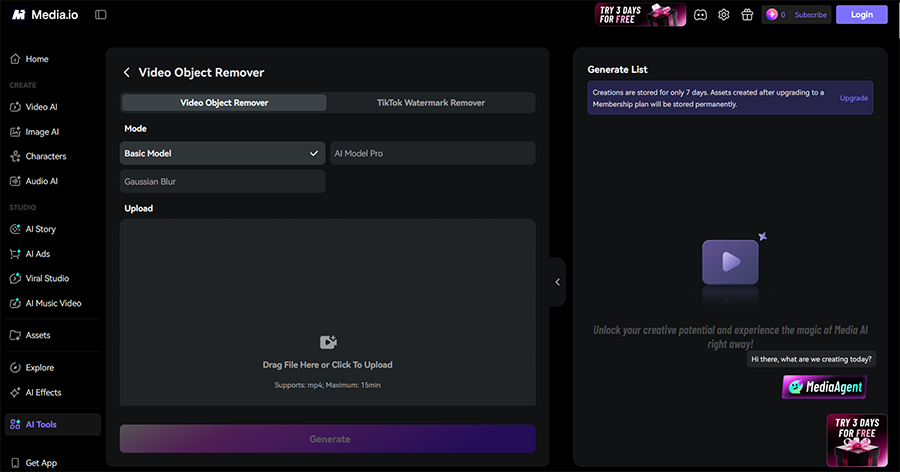Open the settings gear icon
The height and width of the screenshot is (472, 900).
click(724, 15)
